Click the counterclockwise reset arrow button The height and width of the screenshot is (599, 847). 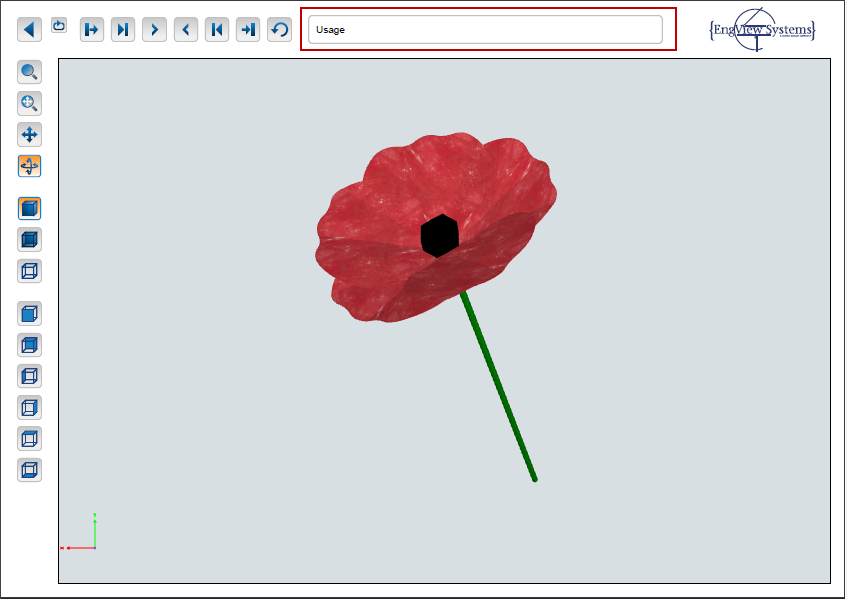[279, 30]
